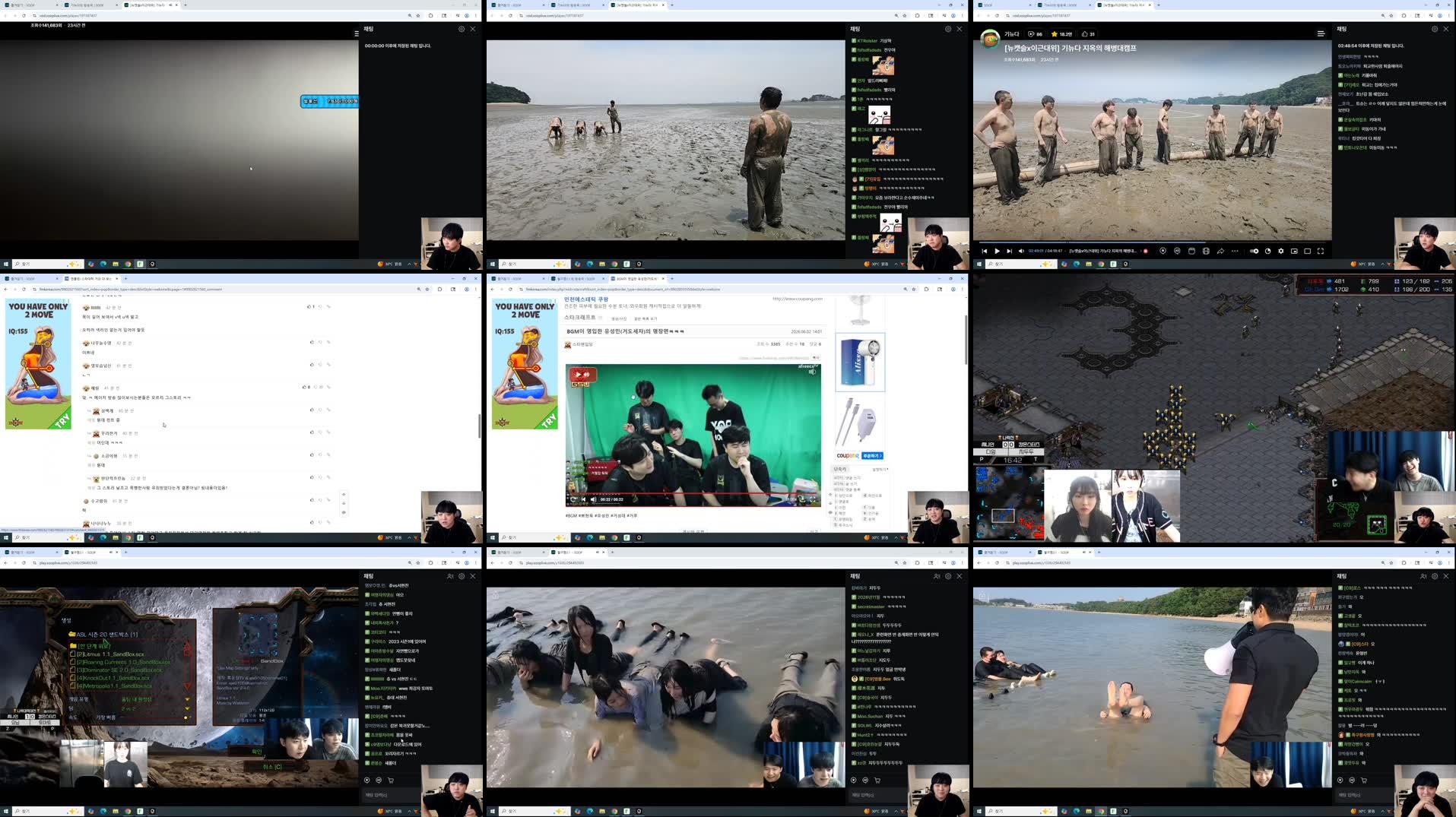Switch beach lineup player to theater mode
Viewport: 1456px width, 817px height.
[1307, 251]
